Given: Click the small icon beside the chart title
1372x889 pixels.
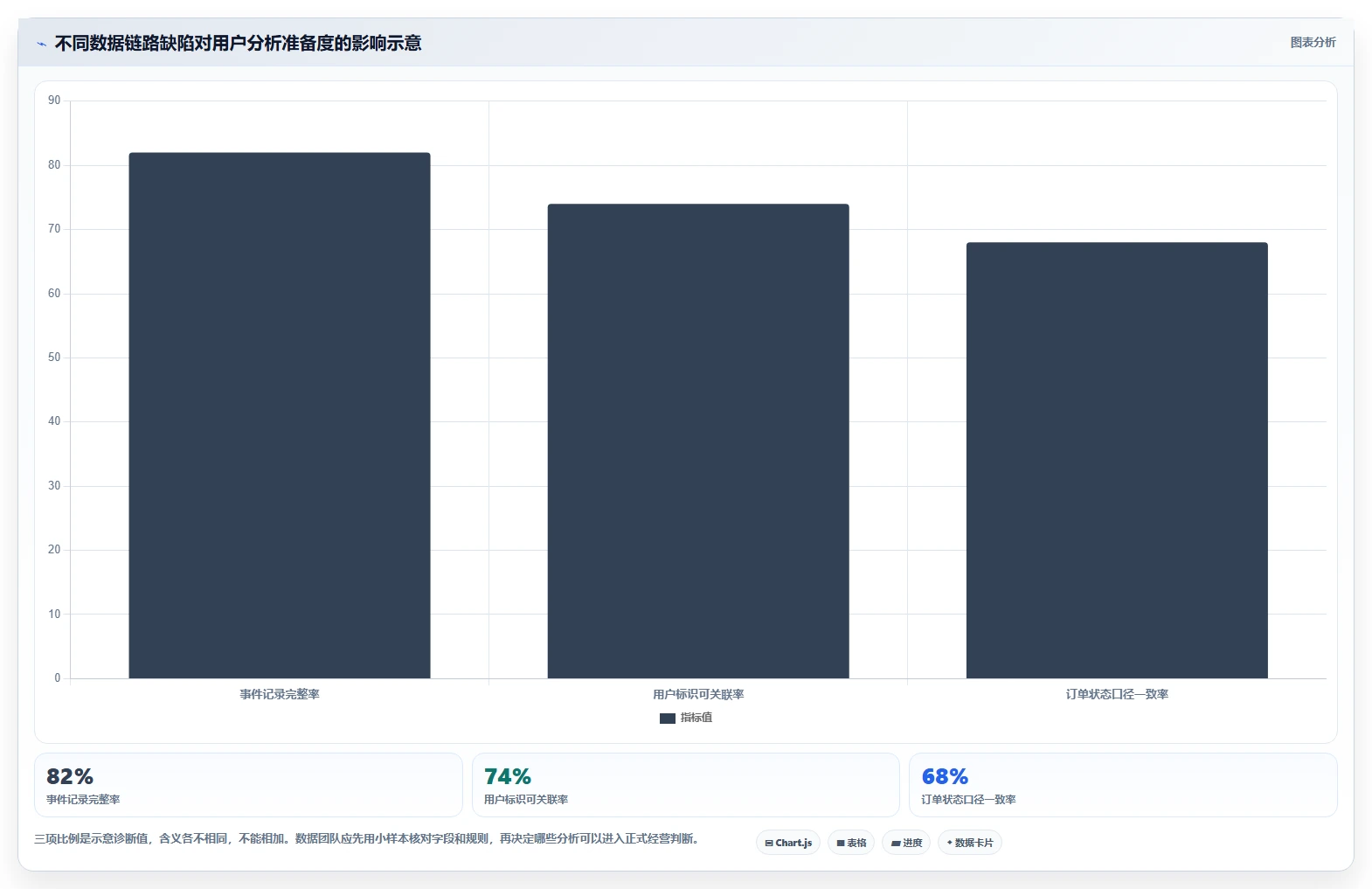Looking at the screenshot, I should point(41,44).
